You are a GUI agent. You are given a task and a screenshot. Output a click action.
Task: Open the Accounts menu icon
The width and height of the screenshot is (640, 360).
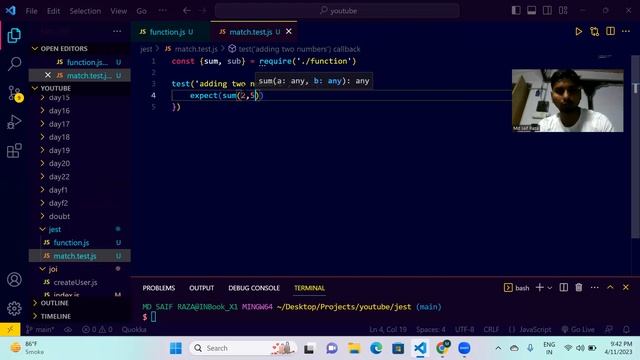pos(14,280)
